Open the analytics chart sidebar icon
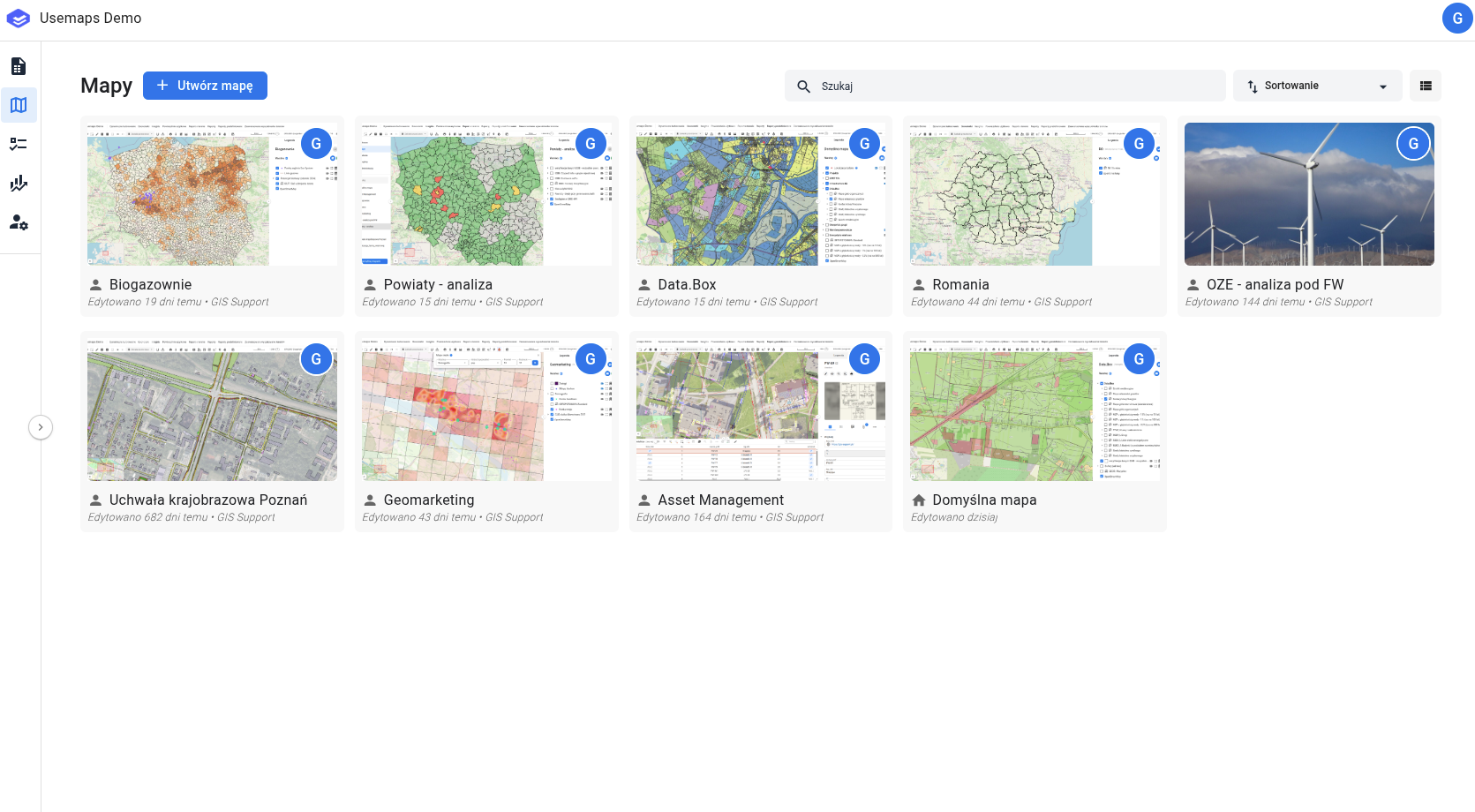Image resolution: width=1475 pixels, height=812 pixels. pyautogui.click(x=19, y=184)
